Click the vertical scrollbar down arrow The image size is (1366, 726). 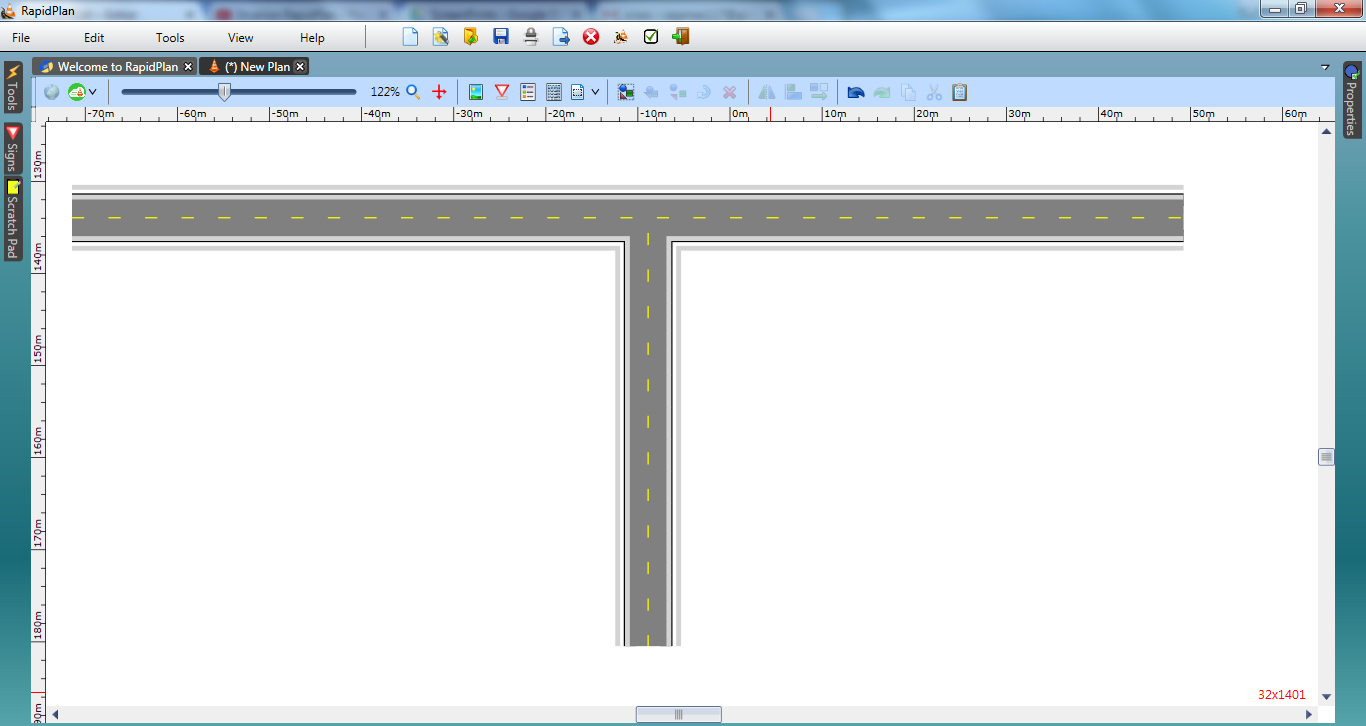(x=1326, y=696)
